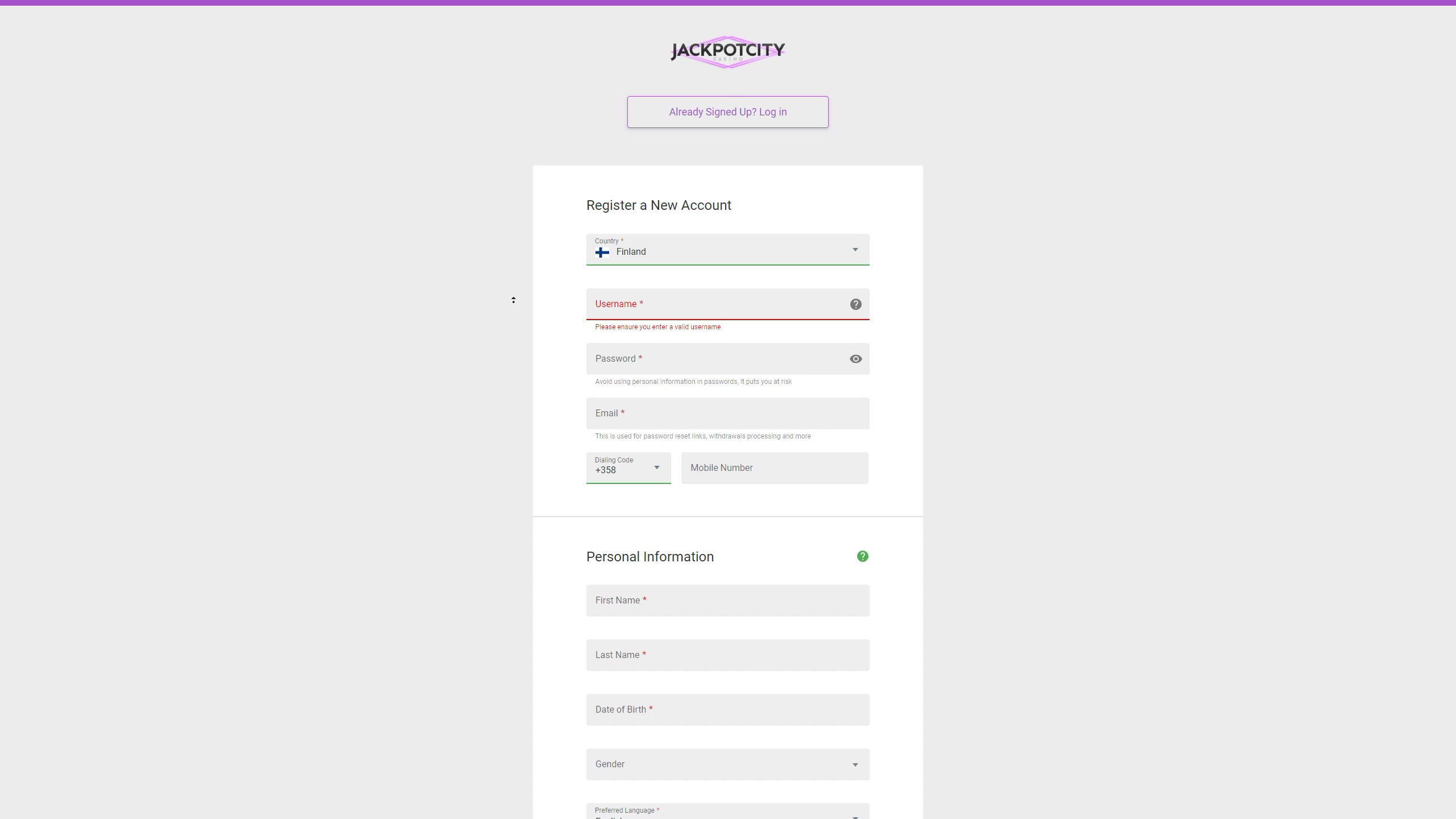This screenshot has width=1456, height=819.
Task: Open the Dialing Code dropdown
Action: [628, 468]
